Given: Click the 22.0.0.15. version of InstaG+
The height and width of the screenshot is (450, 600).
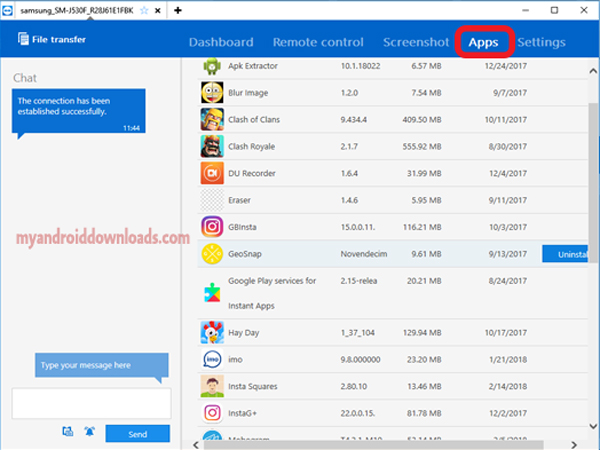Looking at the screenshot, I should click(x=358, y=413).
